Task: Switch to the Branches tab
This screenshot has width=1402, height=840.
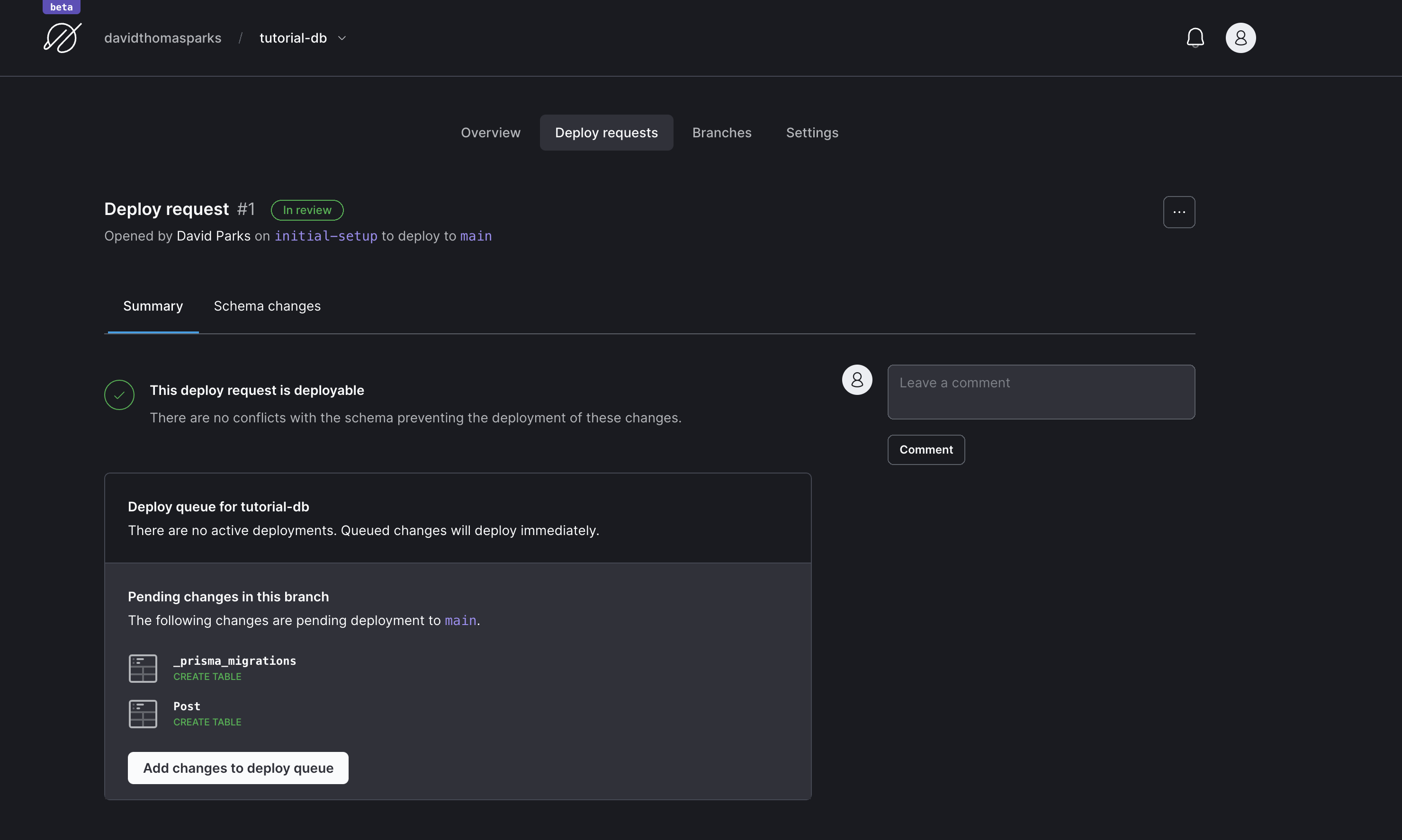Action: [721, 133]
